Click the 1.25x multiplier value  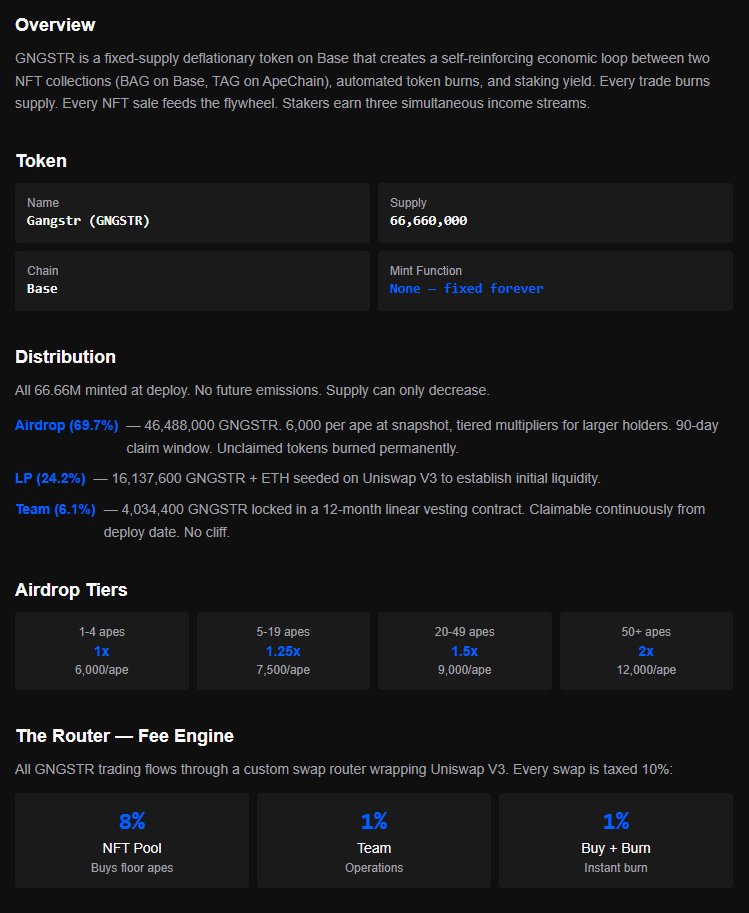point(283,651)
